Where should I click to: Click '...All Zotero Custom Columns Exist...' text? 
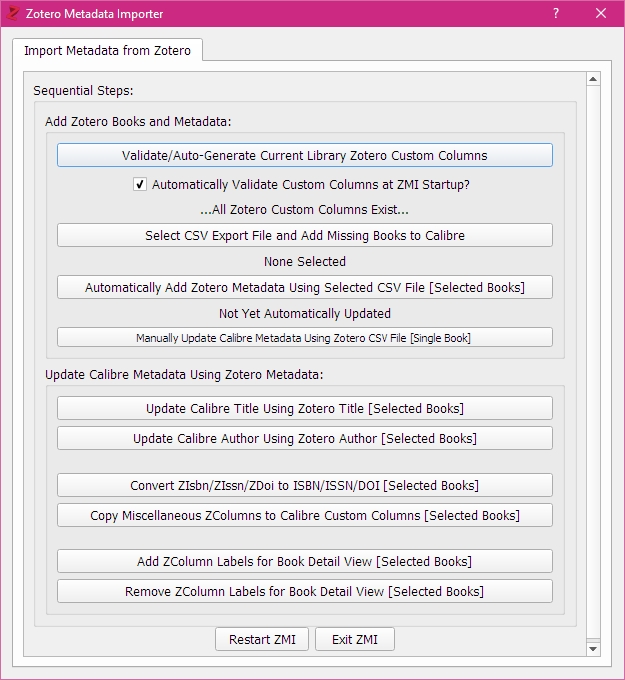pos(304,209)
